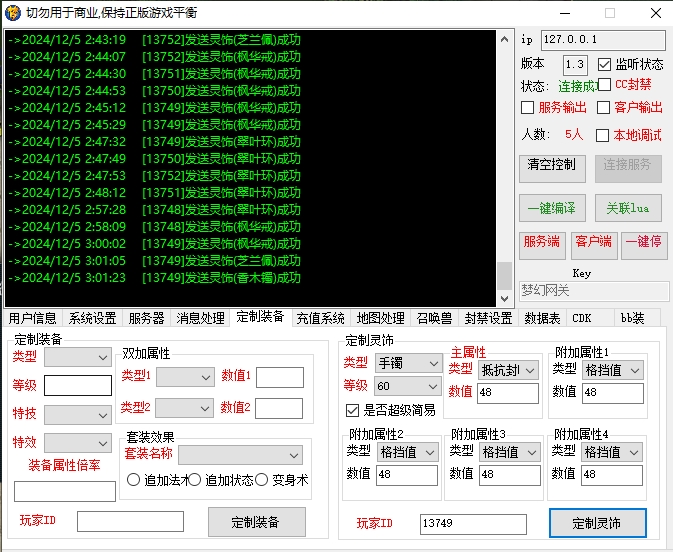Open 双加属性 类型2 dropdown
This screenshot has height=552, width=673.
[184, 408]
